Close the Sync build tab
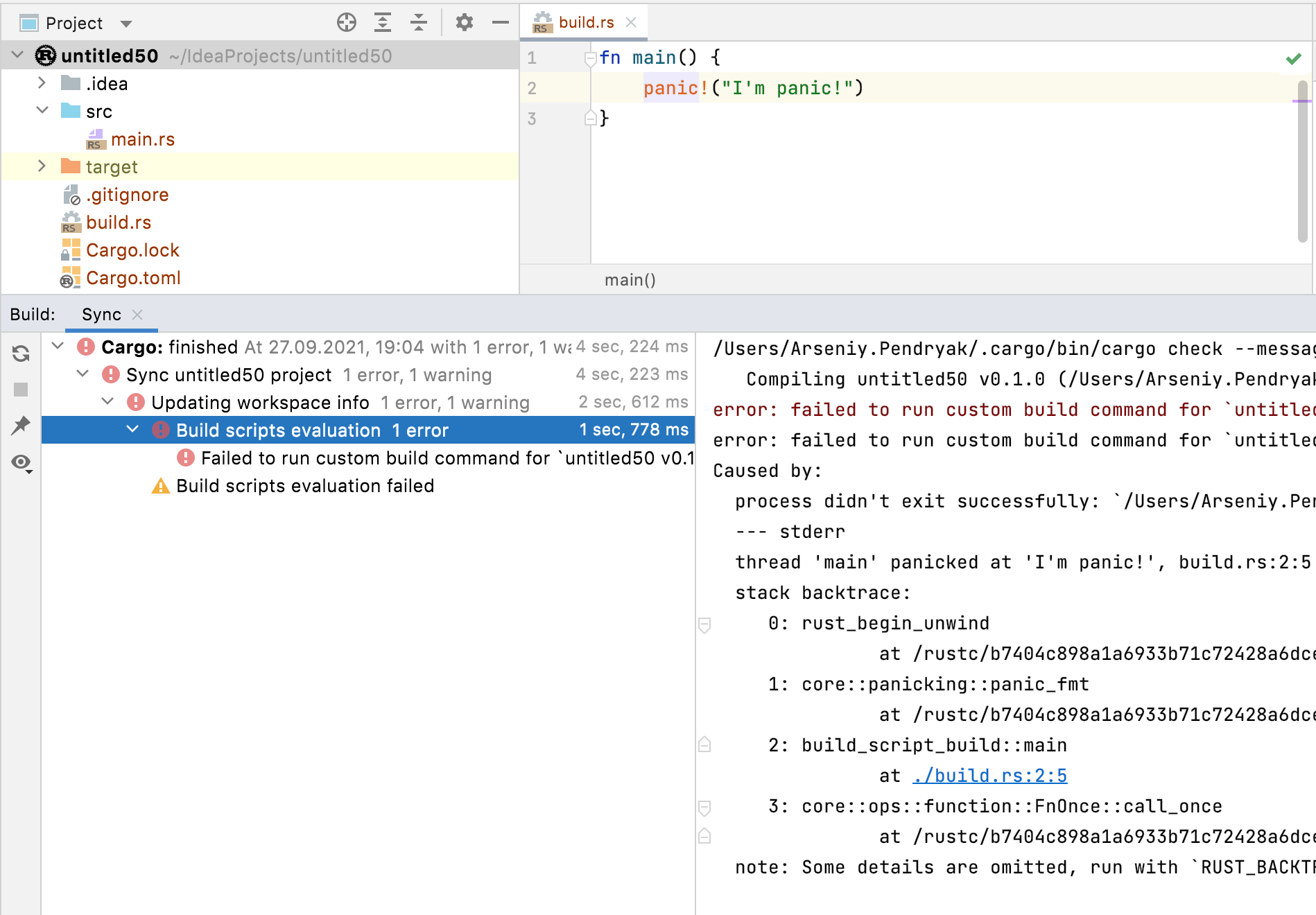Screen dimensions: 1316x915 [137, 315]
